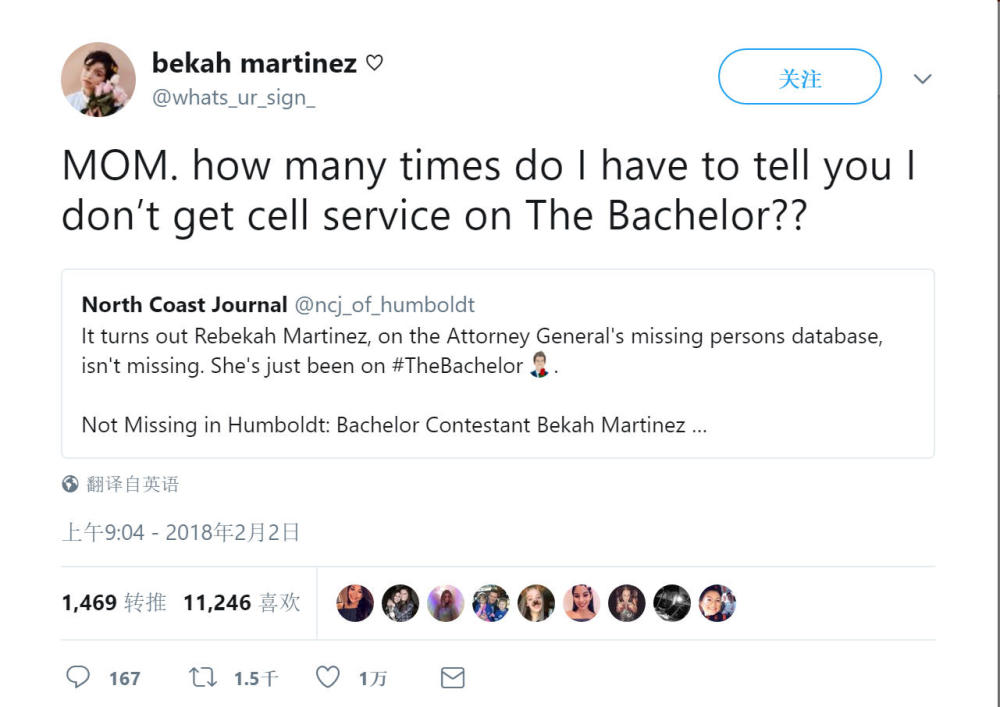1000x707 pixels.
Task: Open bekah martinez profile avatar
Action: click(x=98, y=80)
